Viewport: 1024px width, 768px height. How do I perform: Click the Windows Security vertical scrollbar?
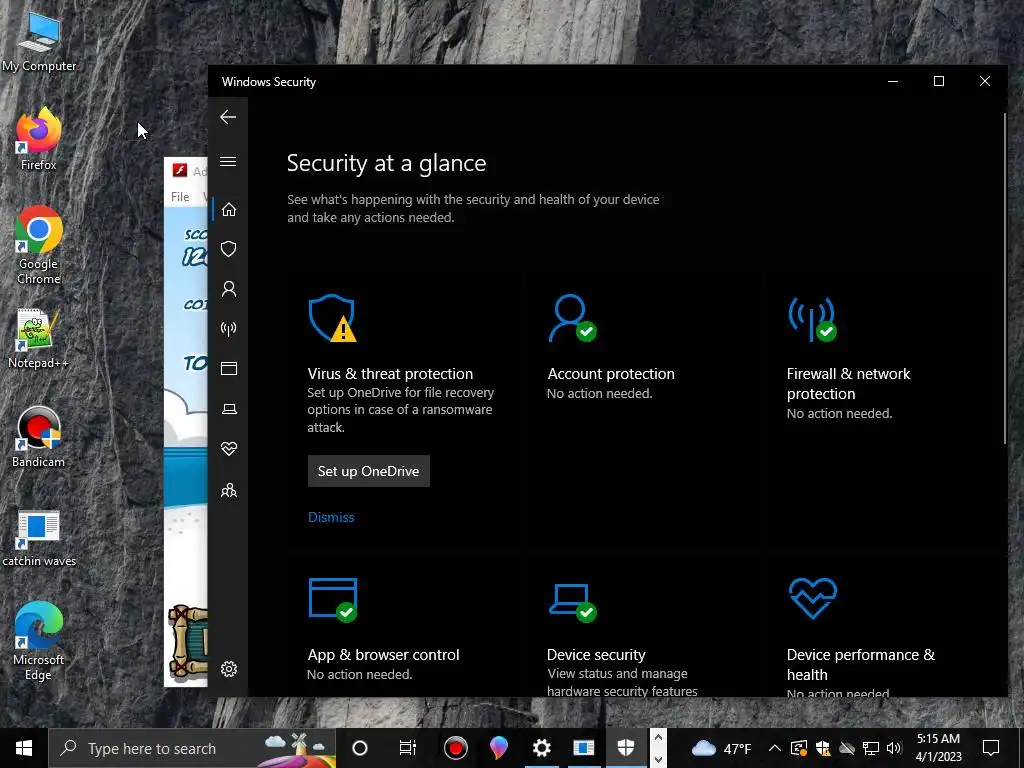(x=1005, y=279)
